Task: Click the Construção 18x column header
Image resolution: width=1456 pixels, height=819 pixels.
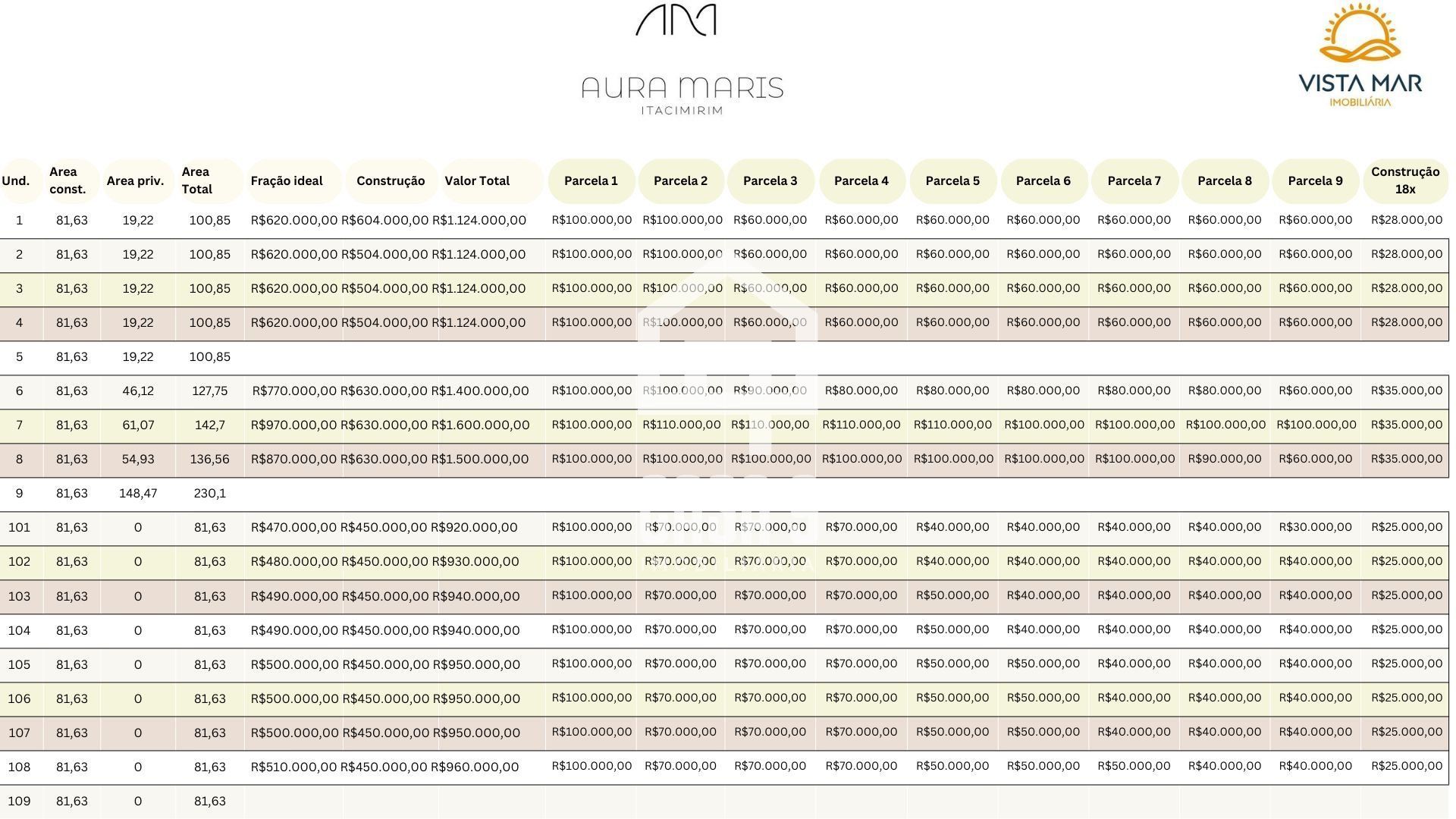Action: 1404,180
